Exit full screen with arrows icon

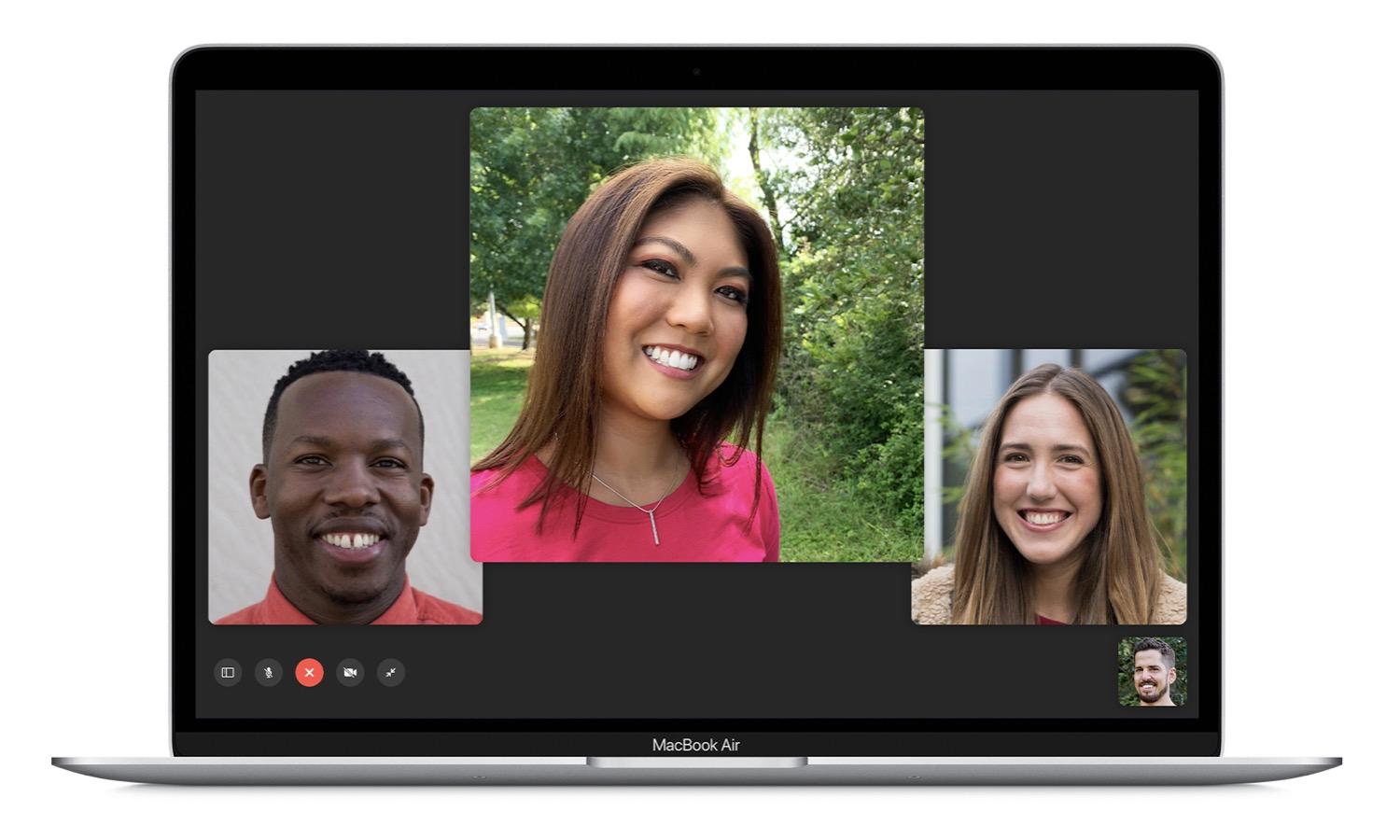(391, 672)
